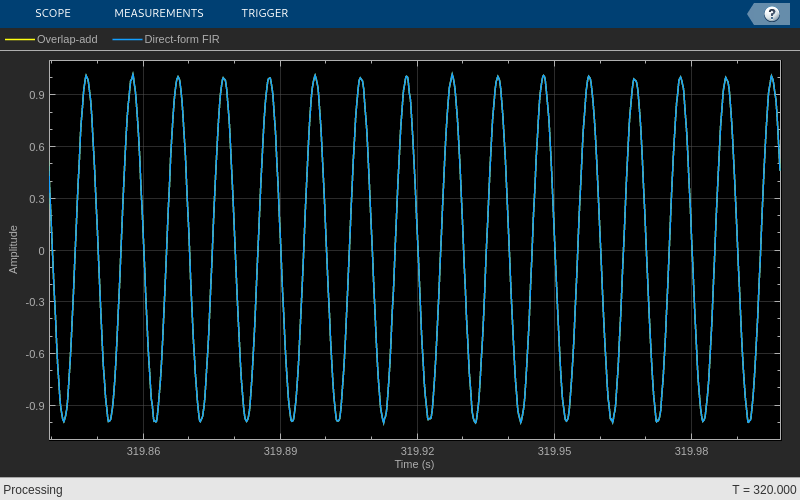Click the yellow Overlap-add line swatch
800x500 pixels.
coord(20,39)
